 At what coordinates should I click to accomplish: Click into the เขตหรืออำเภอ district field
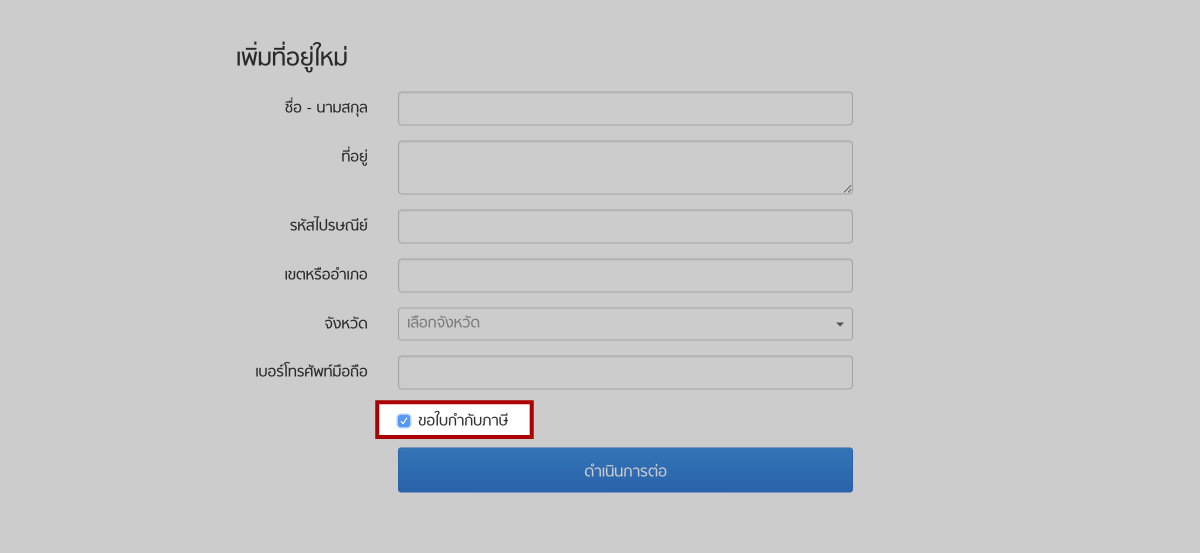(625, 275)
